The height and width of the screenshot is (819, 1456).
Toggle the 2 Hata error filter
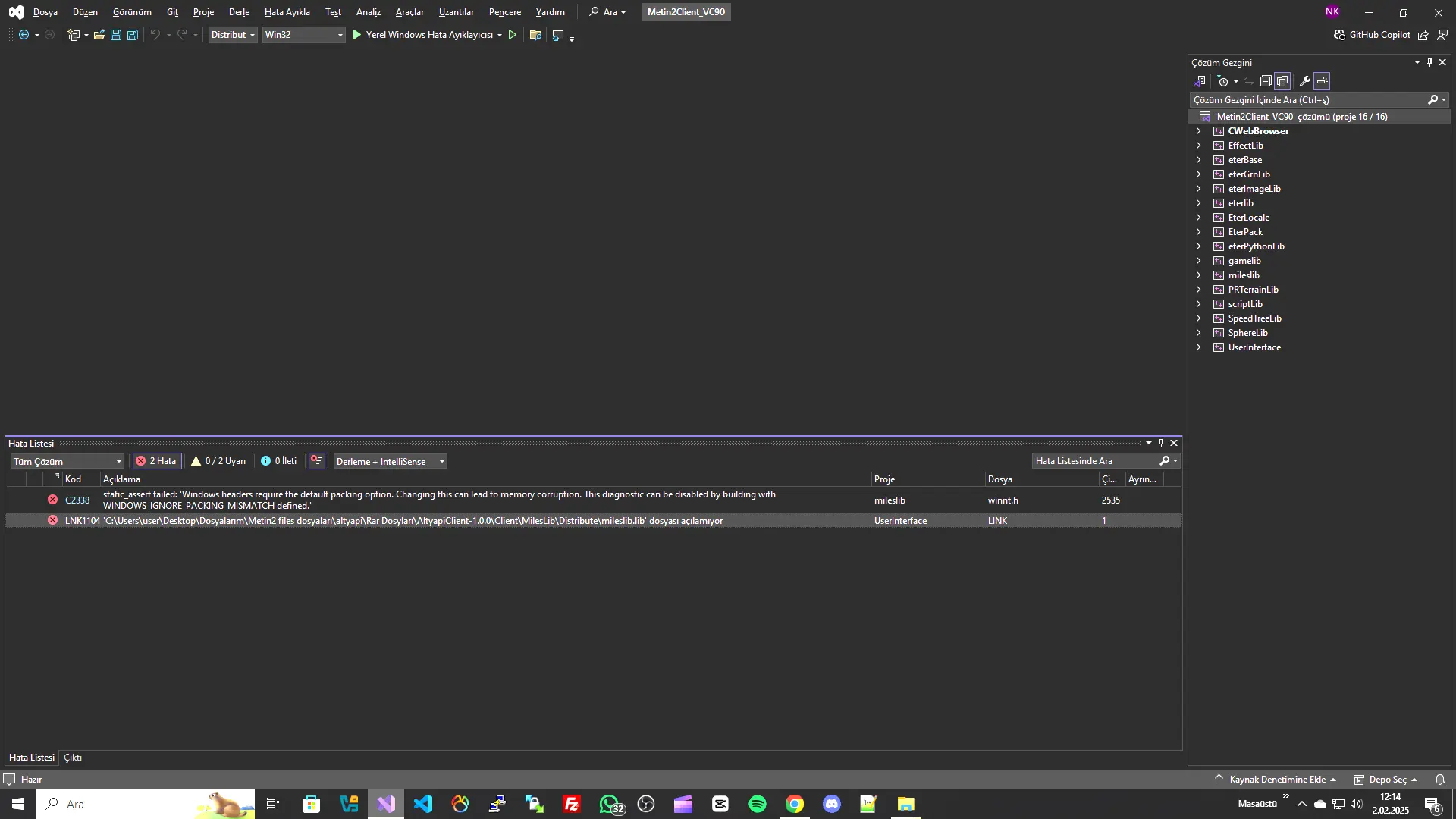coord(156,460)
